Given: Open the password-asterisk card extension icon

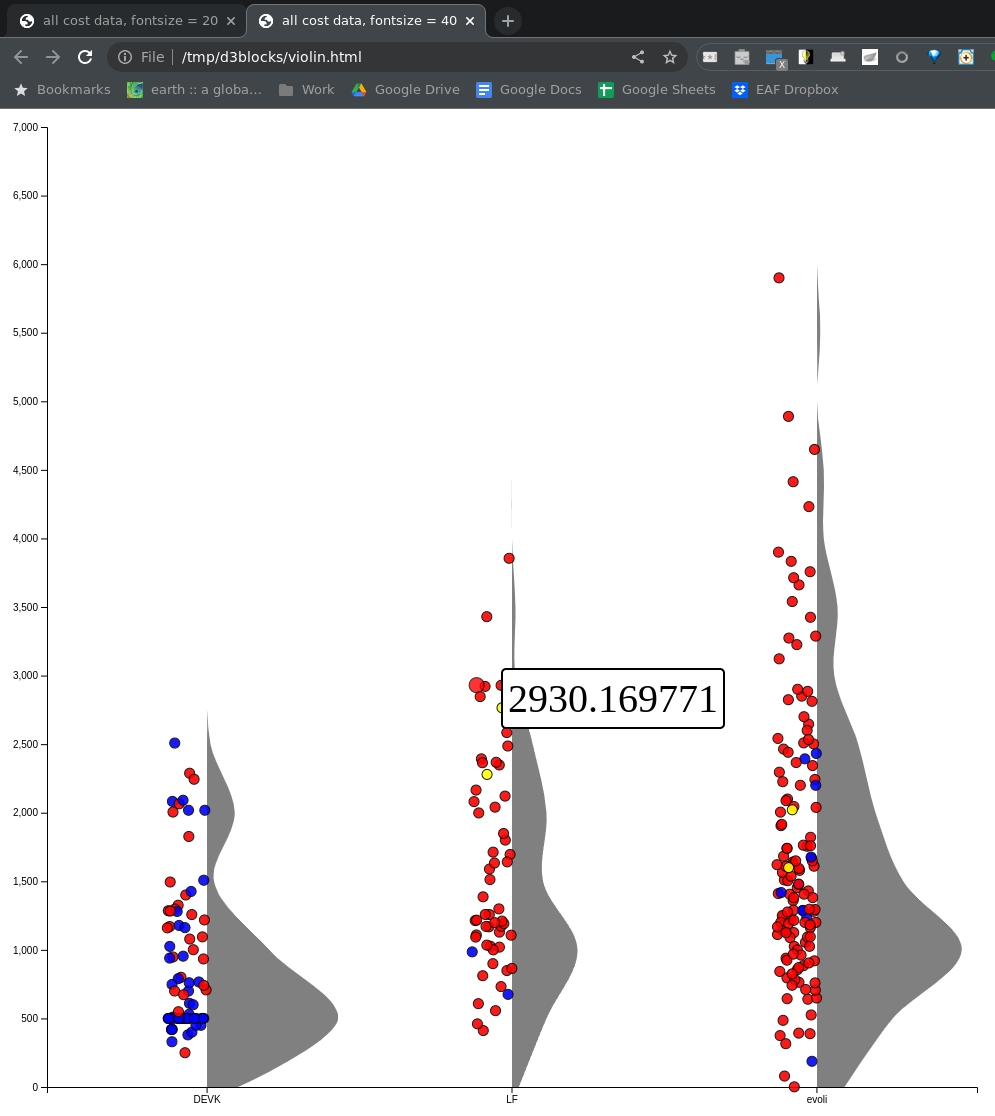Looking at the screenshot, I should coord(710,57).
